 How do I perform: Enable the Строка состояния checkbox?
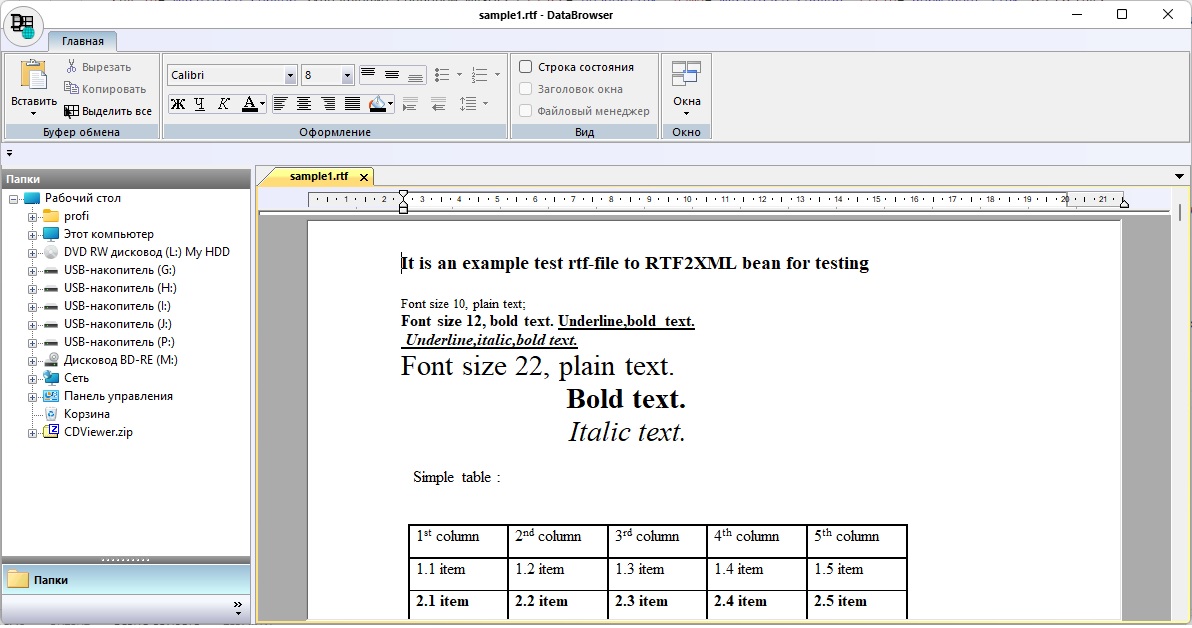tap(526, 67)
